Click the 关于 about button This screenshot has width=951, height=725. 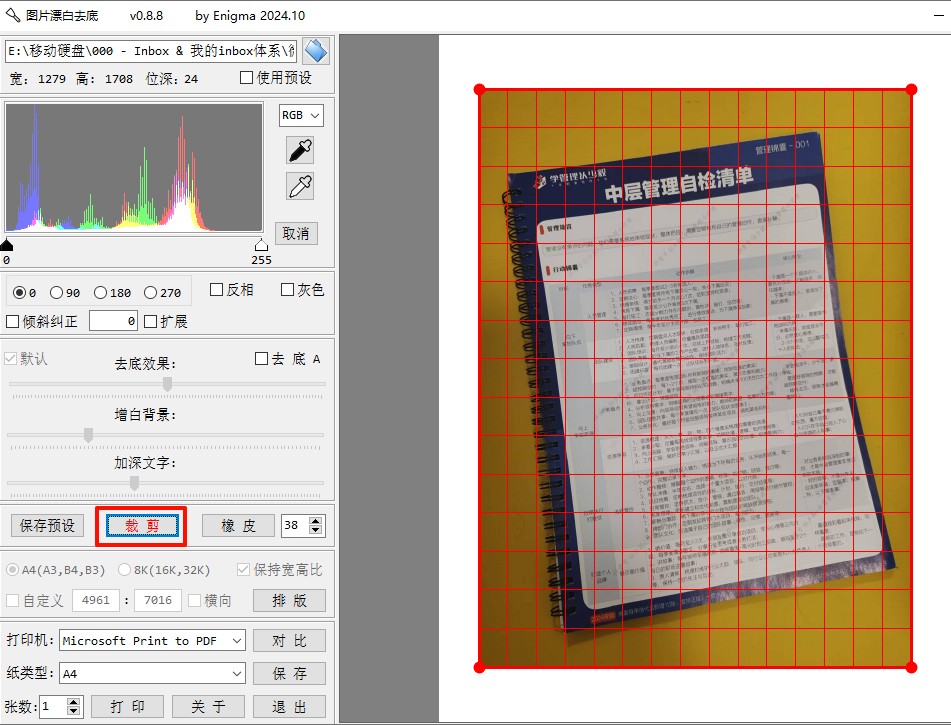coord(209,707)
